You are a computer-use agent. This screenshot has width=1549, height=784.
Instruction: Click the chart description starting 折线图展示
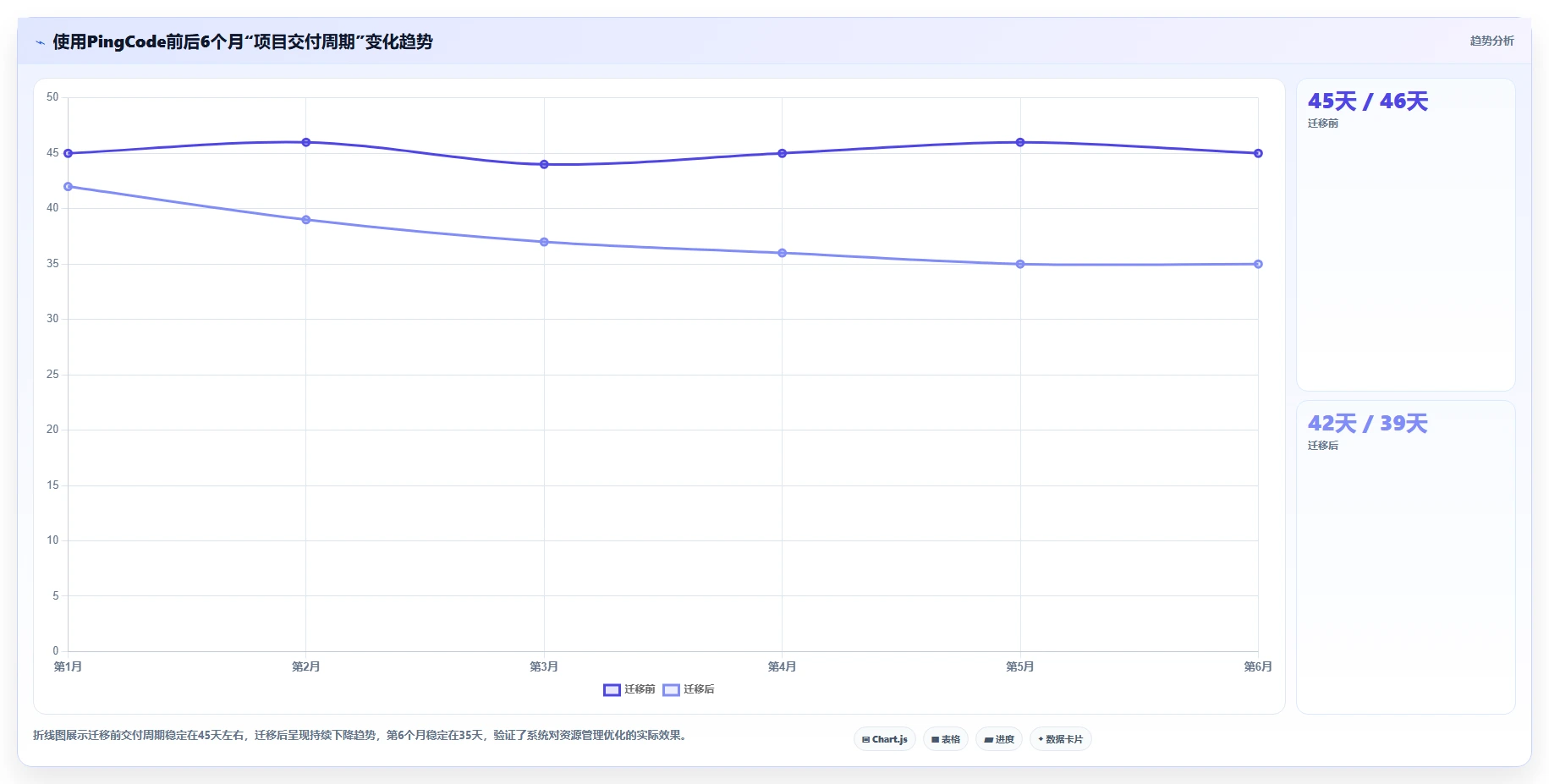pos(362,735)
